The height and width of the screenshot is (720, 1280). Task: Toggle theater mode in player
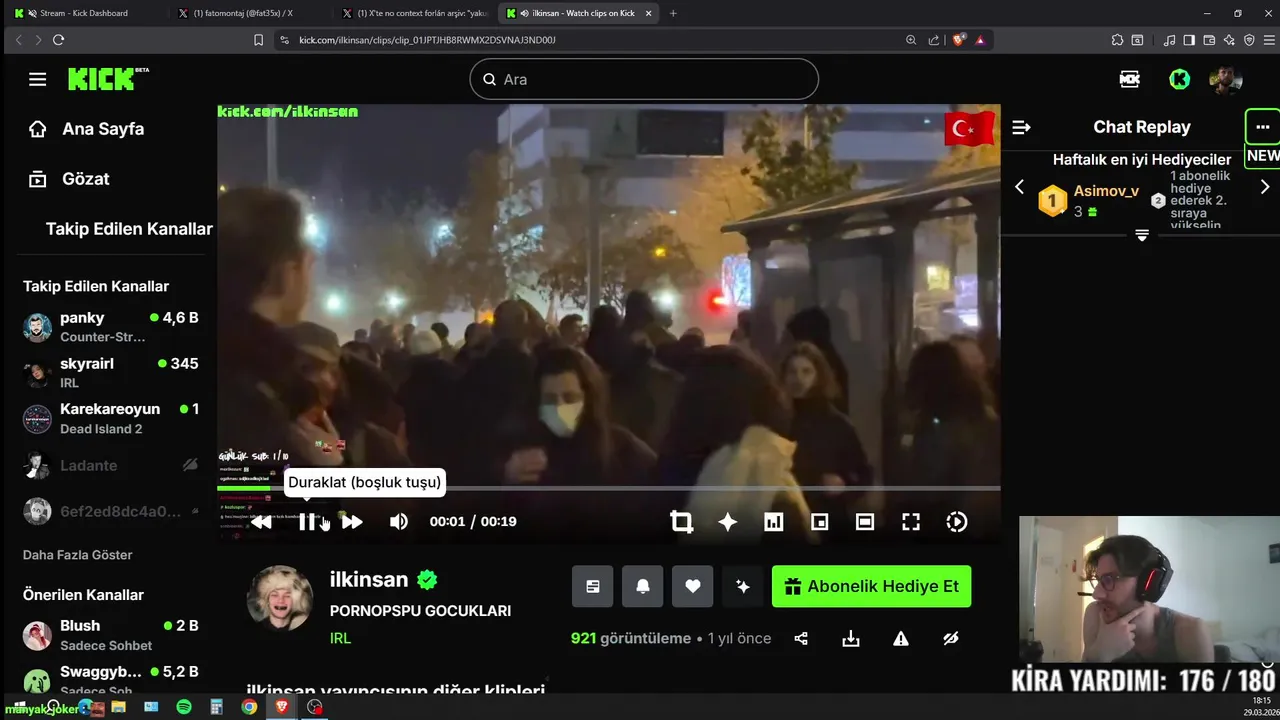(865, 522)
